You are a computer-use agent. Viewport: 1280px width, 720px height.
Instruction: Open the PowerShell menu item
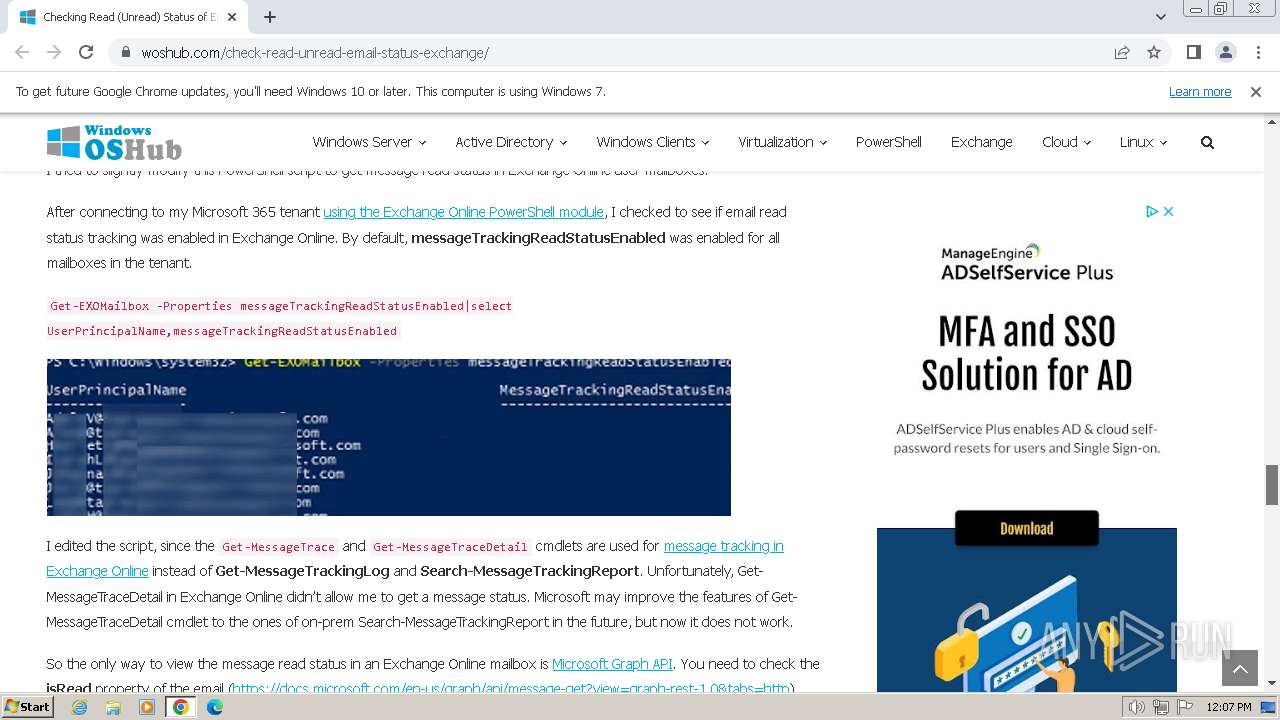pos(888,142)
